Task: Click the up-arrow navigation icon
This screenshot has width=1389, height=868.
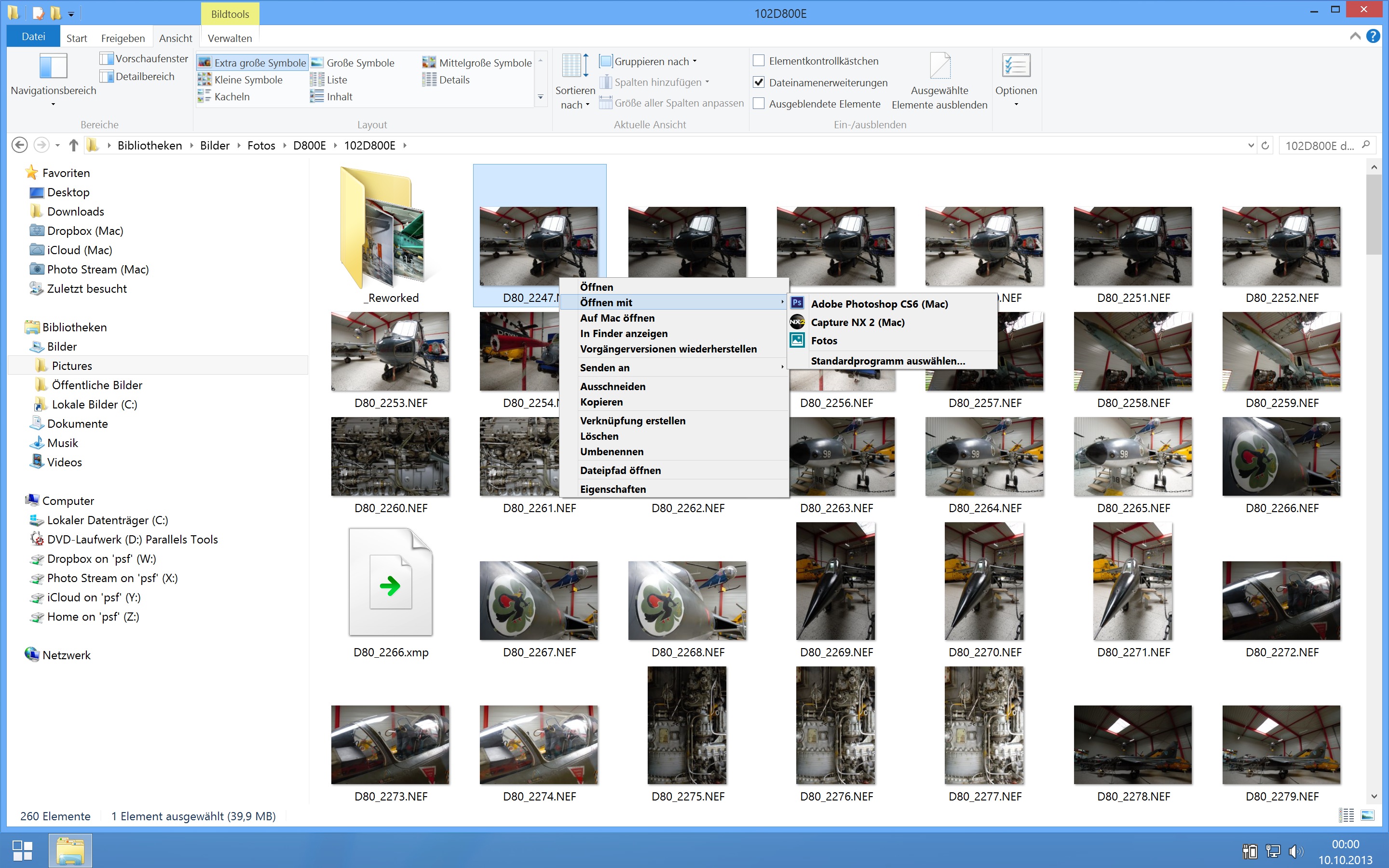Action: (73, 146)
